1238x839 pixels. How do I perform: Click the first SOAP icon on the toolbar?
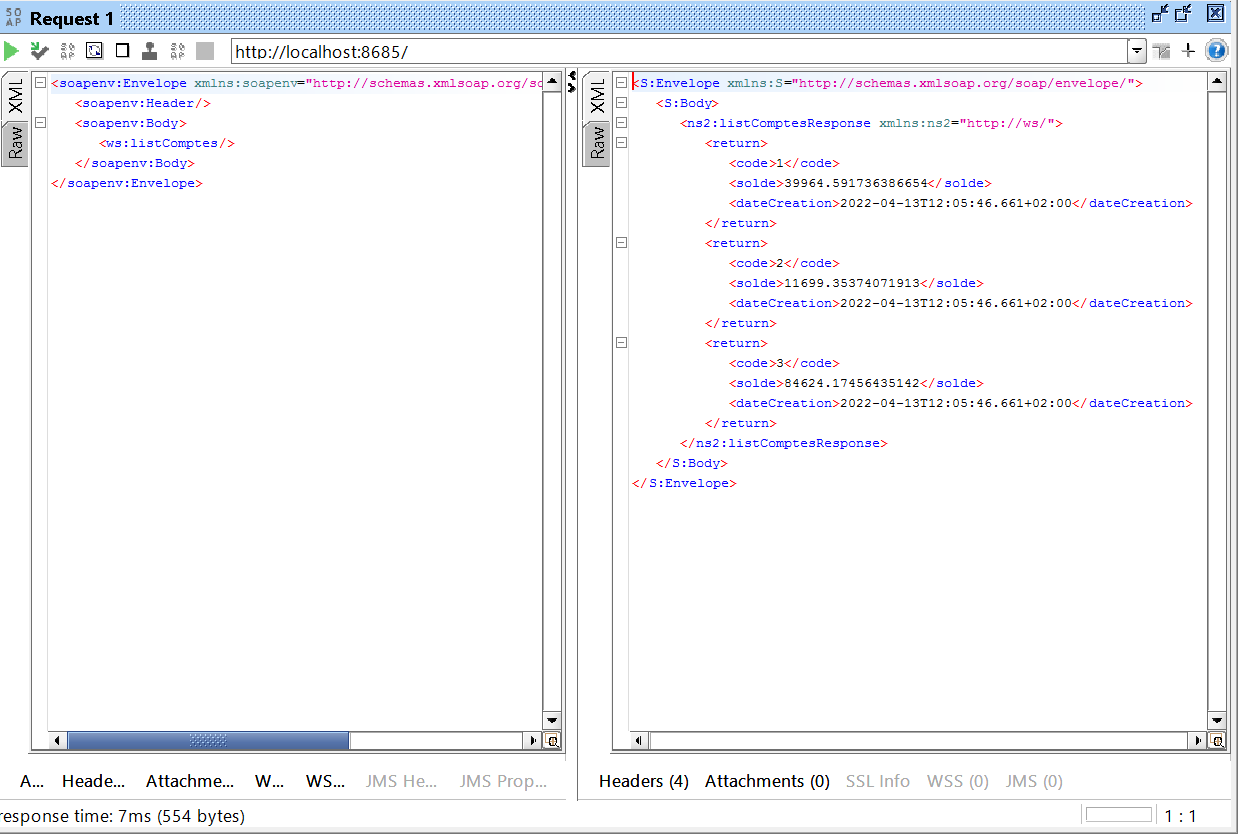pyautogui.click(x=67, y=50)
